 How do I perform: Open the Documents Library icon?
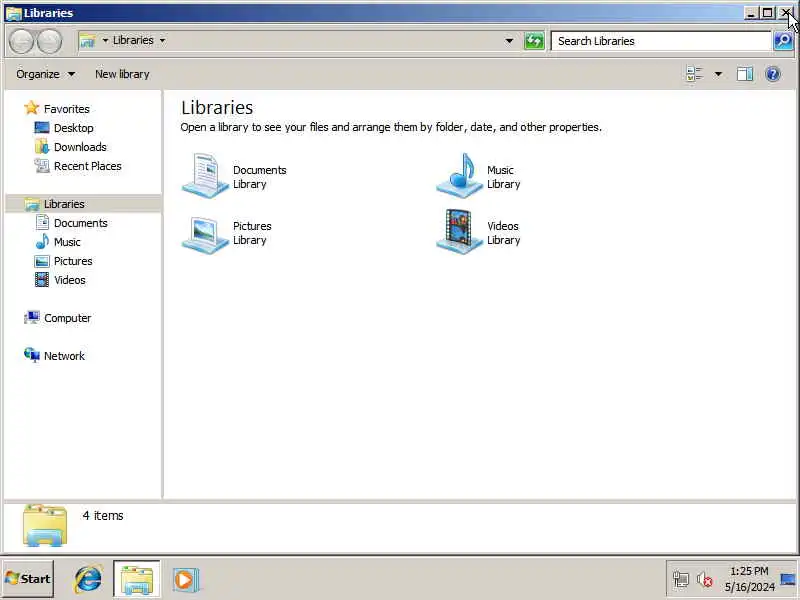pos(205,176)
